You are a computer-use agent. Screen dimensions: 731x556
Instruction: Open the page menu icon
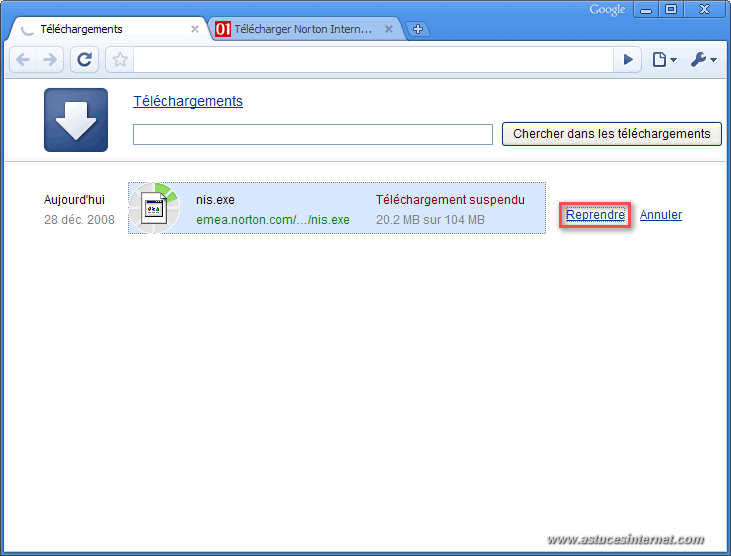664,60
